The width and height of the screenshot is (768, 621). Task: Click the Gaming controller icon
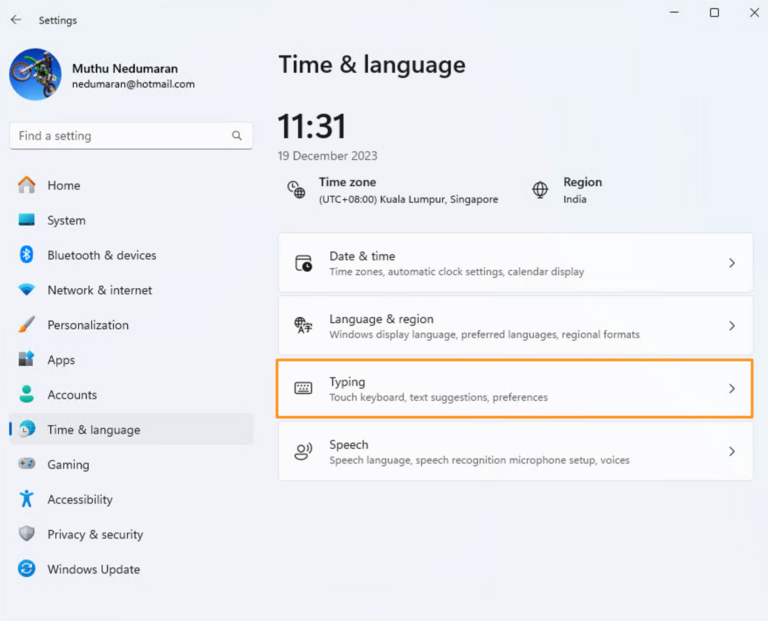[27, 465]
